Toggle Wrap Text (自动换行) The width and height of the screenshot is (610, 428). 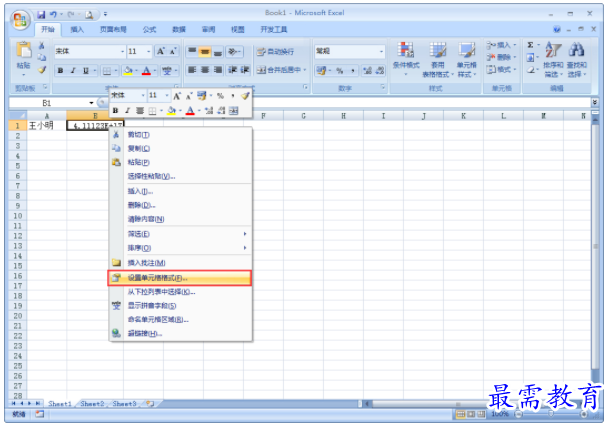click(x=275, y=51)
